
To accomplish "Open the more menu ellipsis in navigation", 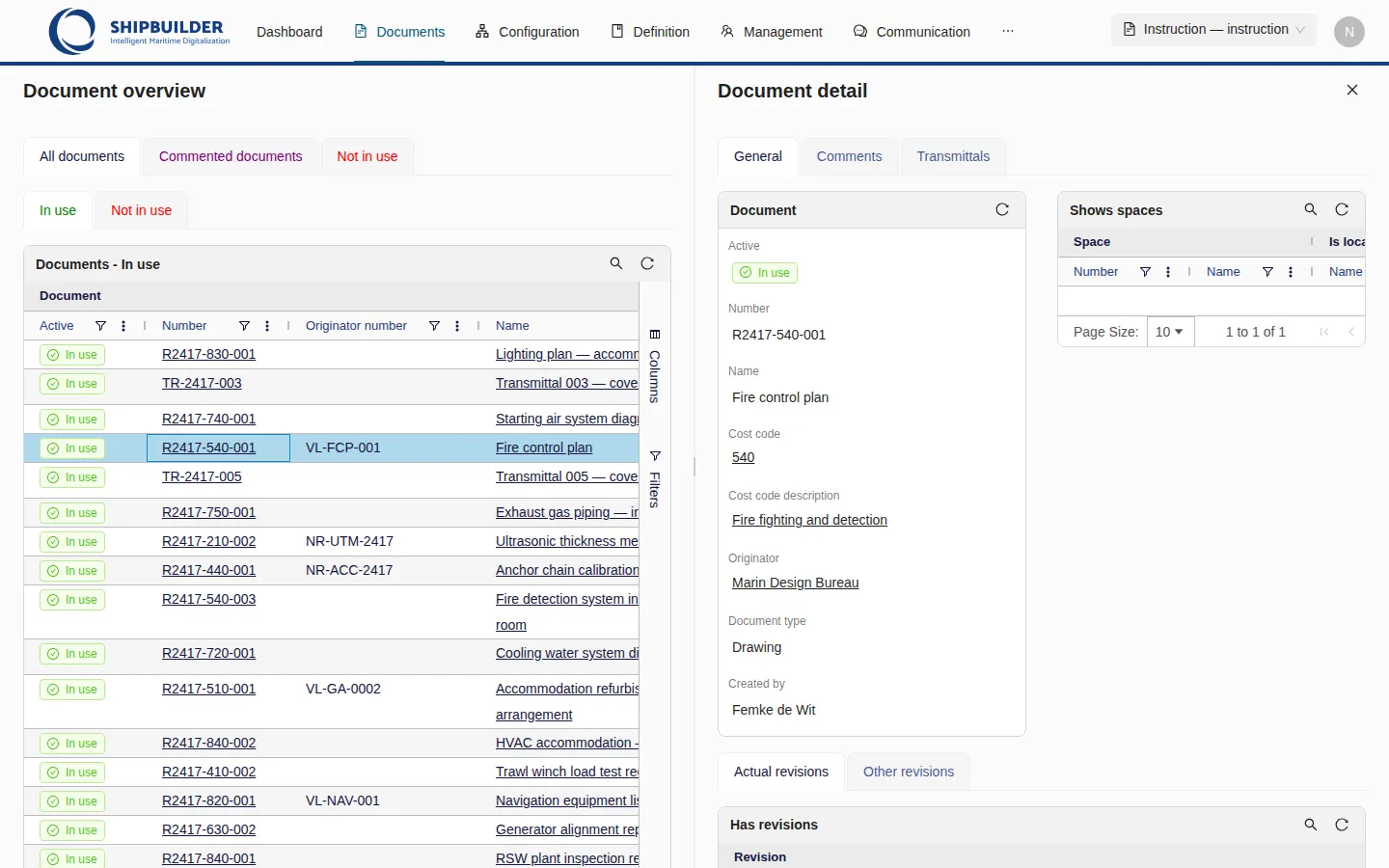I will [x=1008, y=31].
